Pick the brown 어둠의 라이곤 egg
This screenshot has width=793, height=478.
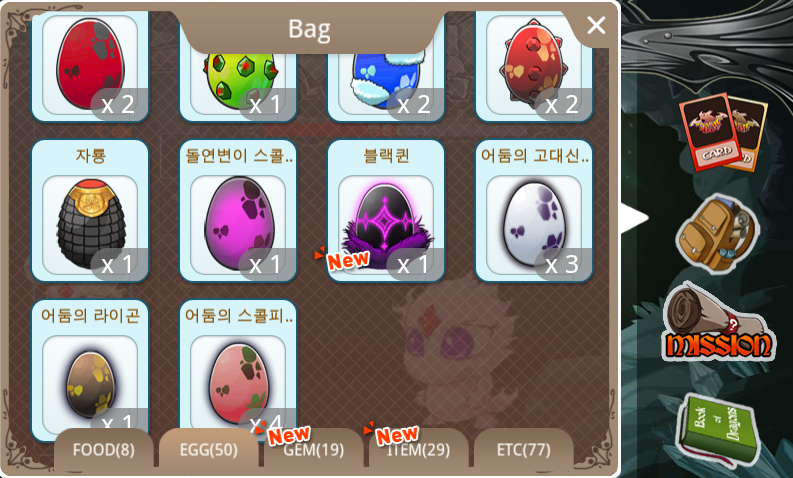tap(91, 371)
